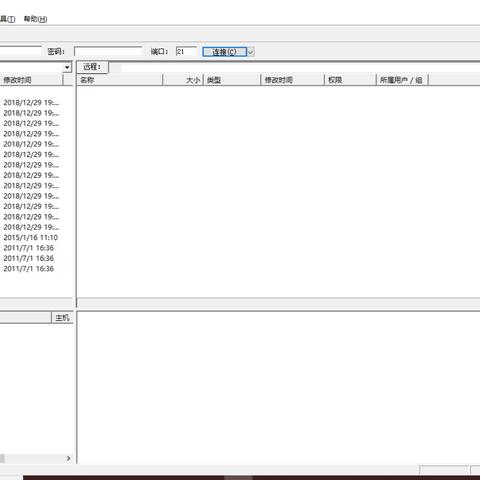The height and width of the screenshot is (480, 480).
Task: Click the queue scrollbar right arrow
Action: pos(68,458)
